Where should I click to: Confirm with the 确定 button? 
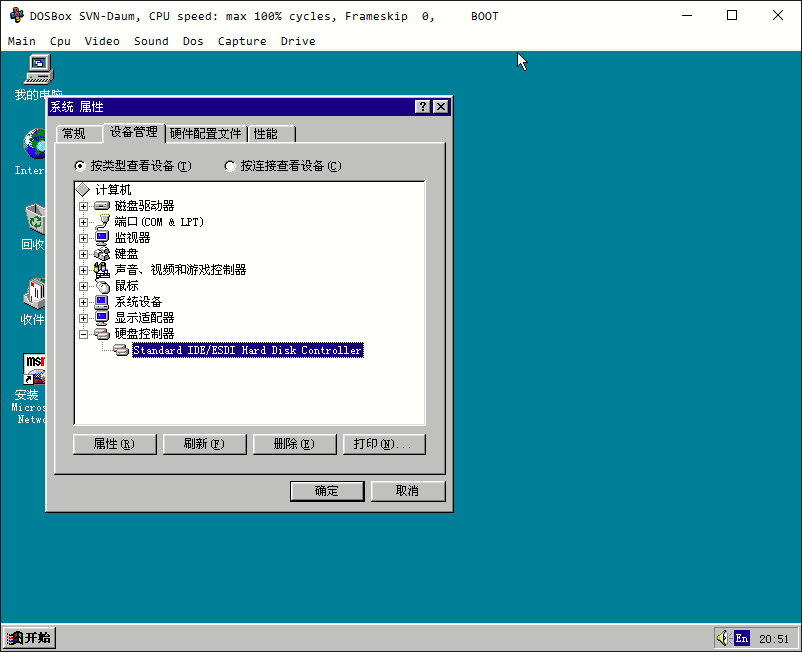pyautogui.click(x=327, y=491)
